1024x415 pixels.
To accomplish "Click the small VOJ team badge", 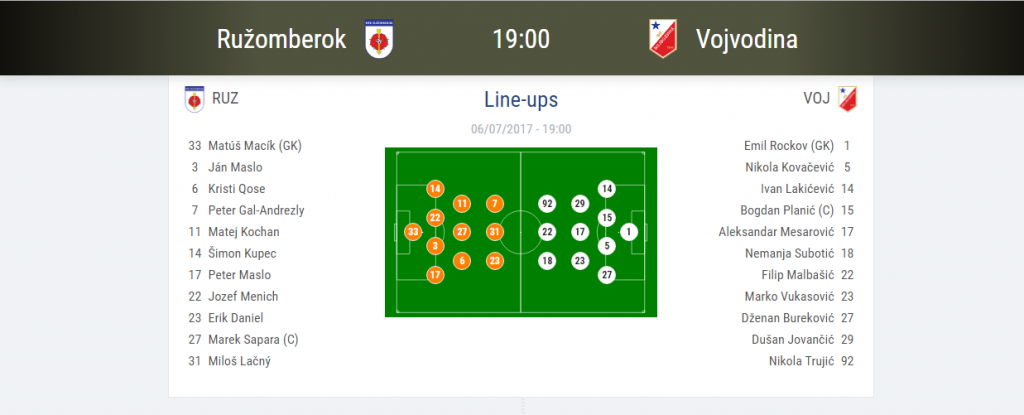I will tap(848, 99).
